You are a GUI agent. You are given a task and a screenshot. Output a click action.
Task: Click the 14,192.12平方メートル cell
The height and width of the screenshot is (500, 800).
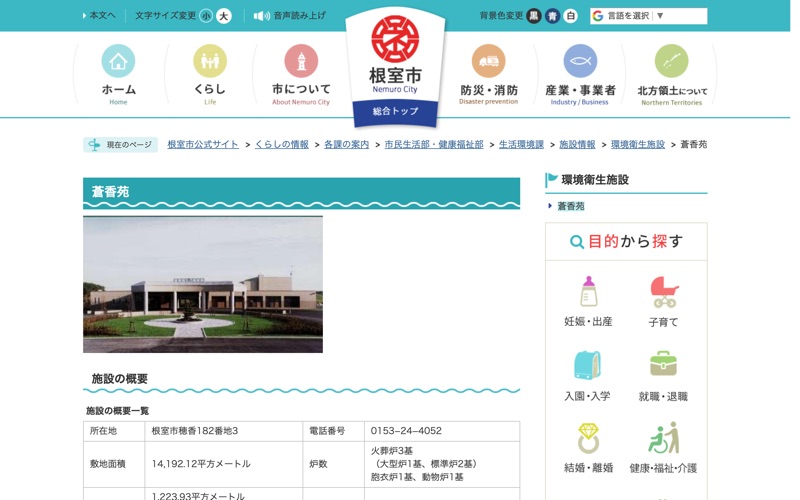(x=223, y=464)
